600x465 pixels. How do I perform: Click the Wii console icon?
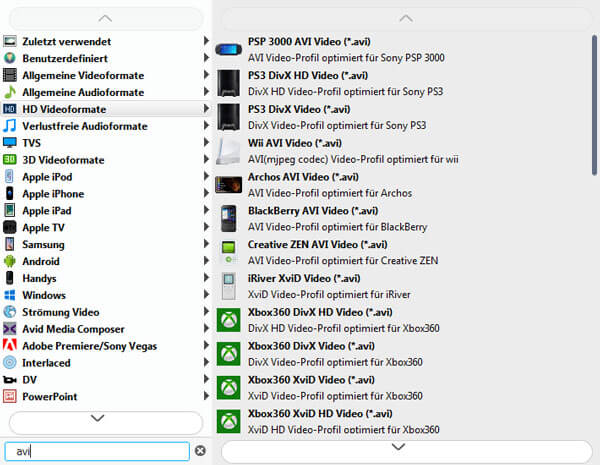coord(228,151)
